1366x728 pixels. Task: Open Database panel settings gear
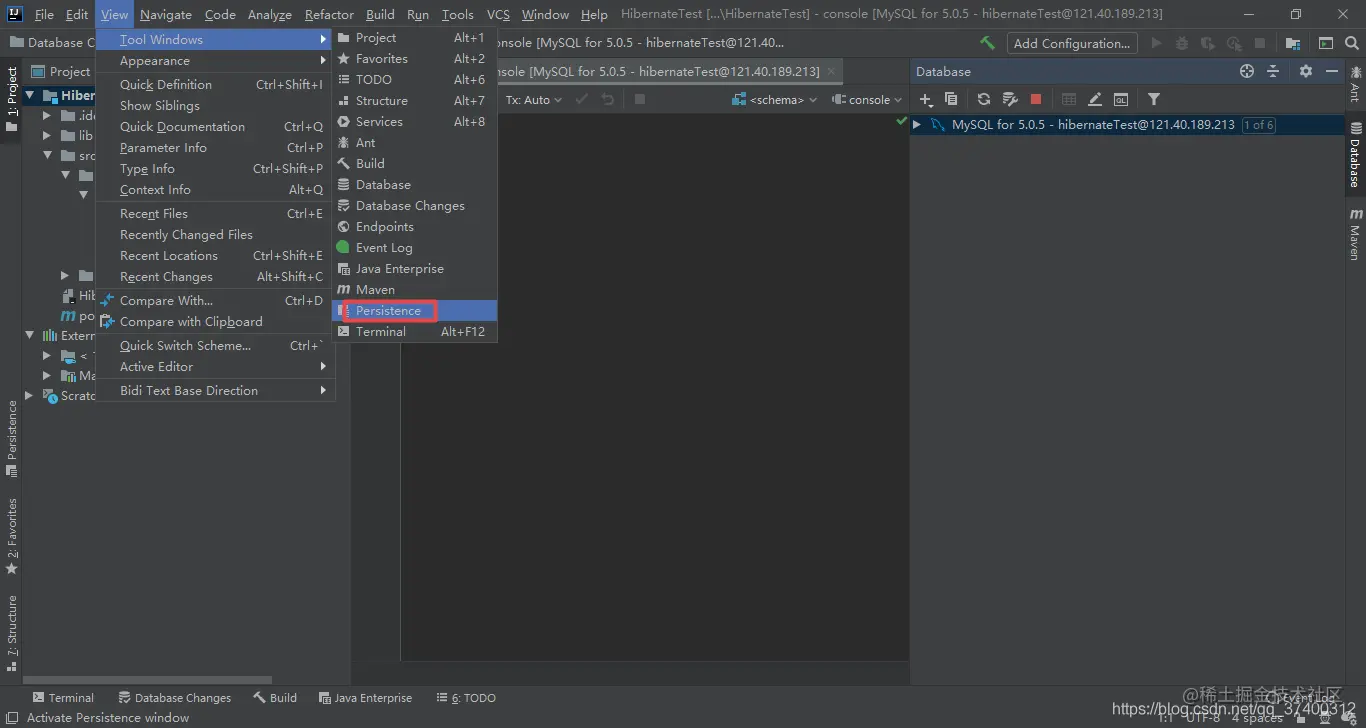[x=1306, y=71]
